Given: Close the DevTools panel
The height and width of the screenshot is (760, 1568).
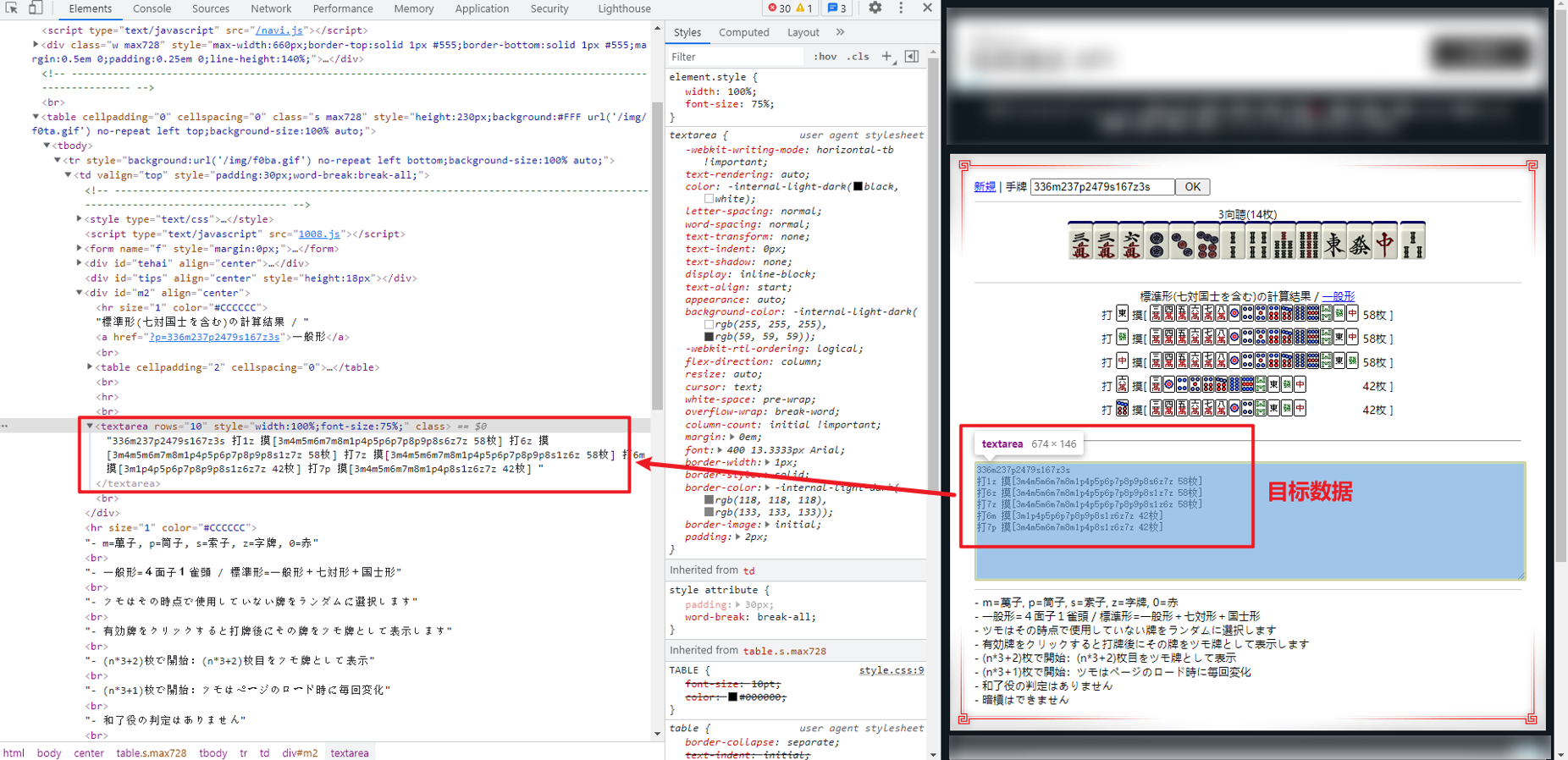Looking at the screenshot, I should (927, 8).
